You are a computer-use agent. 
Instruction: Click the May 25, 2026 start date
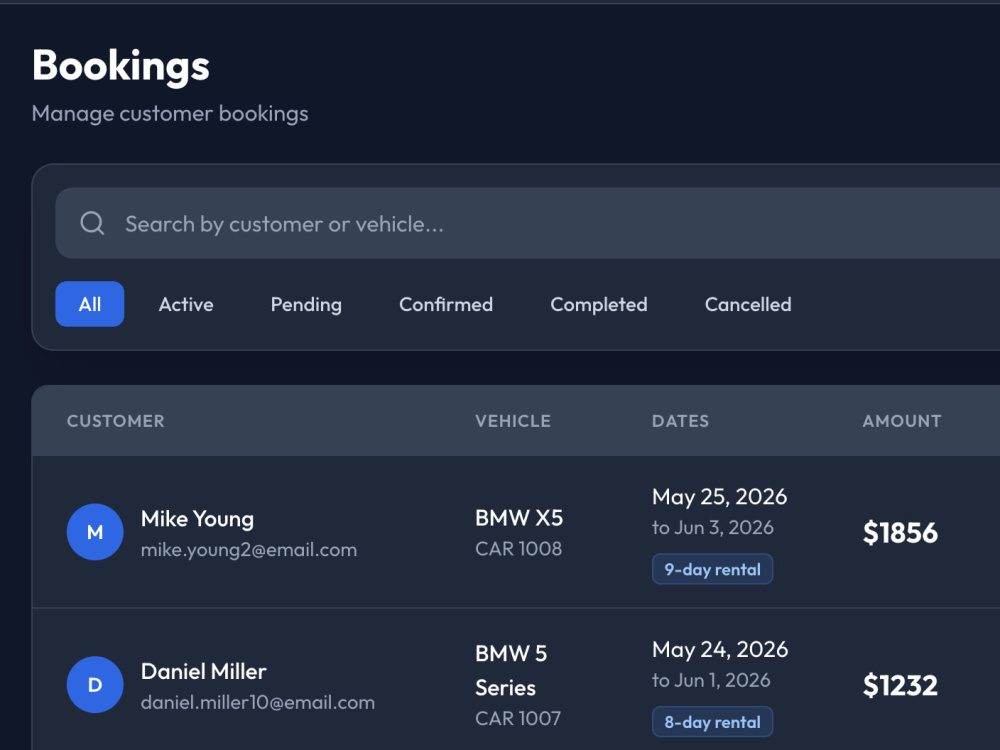pyautogui.click(x=719, y=497)
